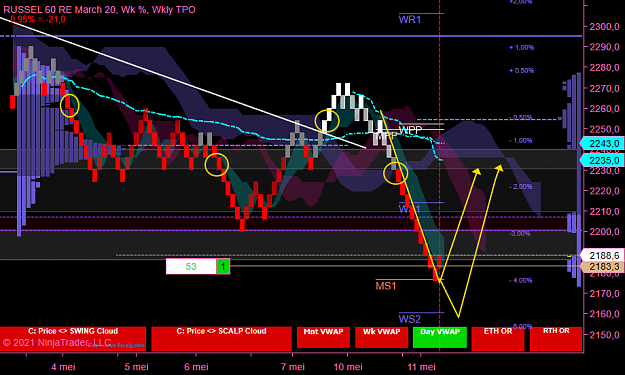Click the green Day VWAP status button

(x=440, y=337)
